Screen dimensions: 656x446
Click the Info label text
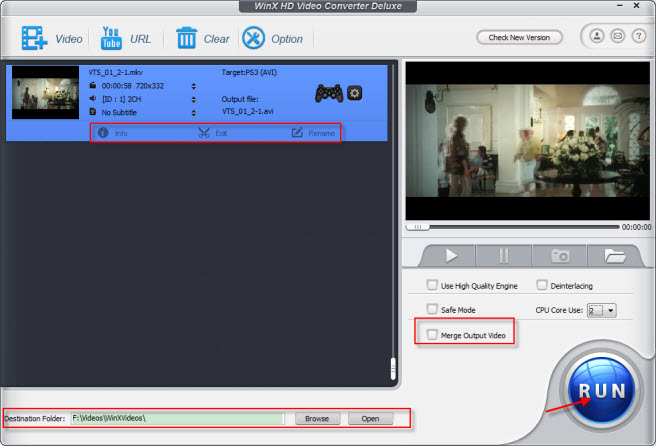[x=121, y=133]
